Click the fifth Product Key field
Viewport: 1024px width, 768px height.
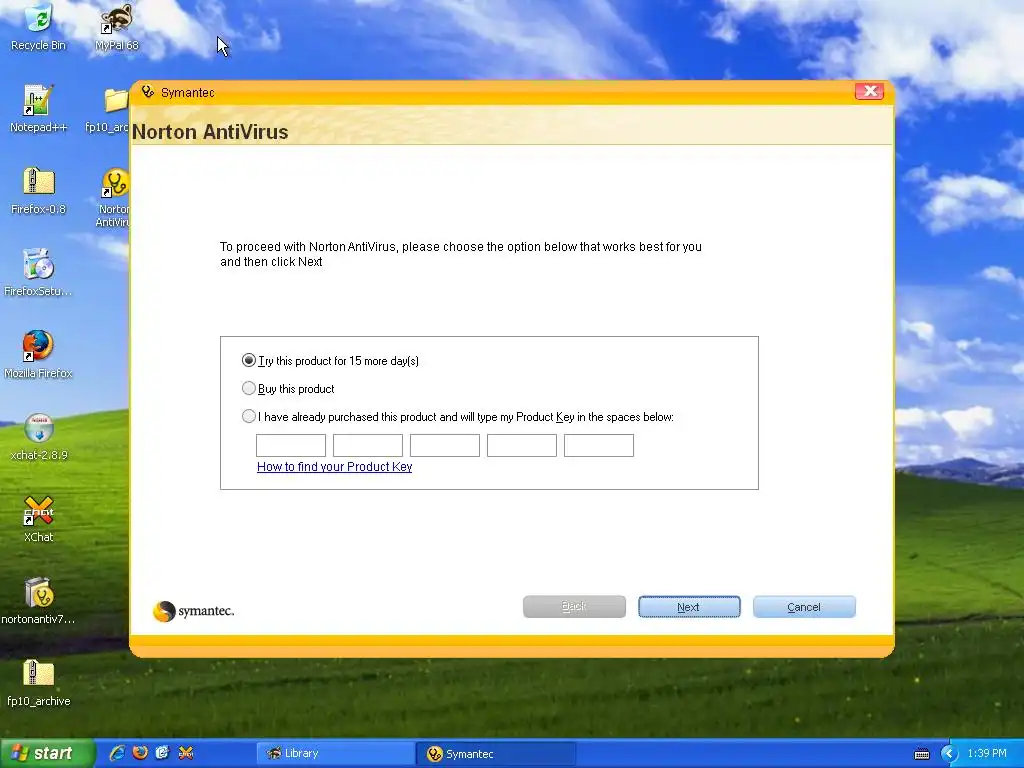click(x=599, y=445)
